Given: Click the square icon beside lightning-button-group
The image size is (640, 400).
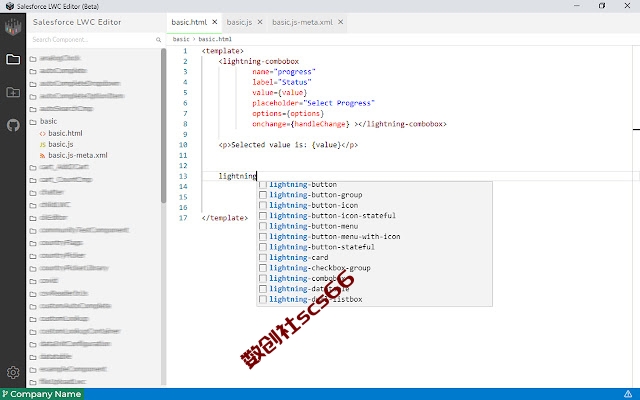Looking at the screenshot, I should click(x=263, y=195).
